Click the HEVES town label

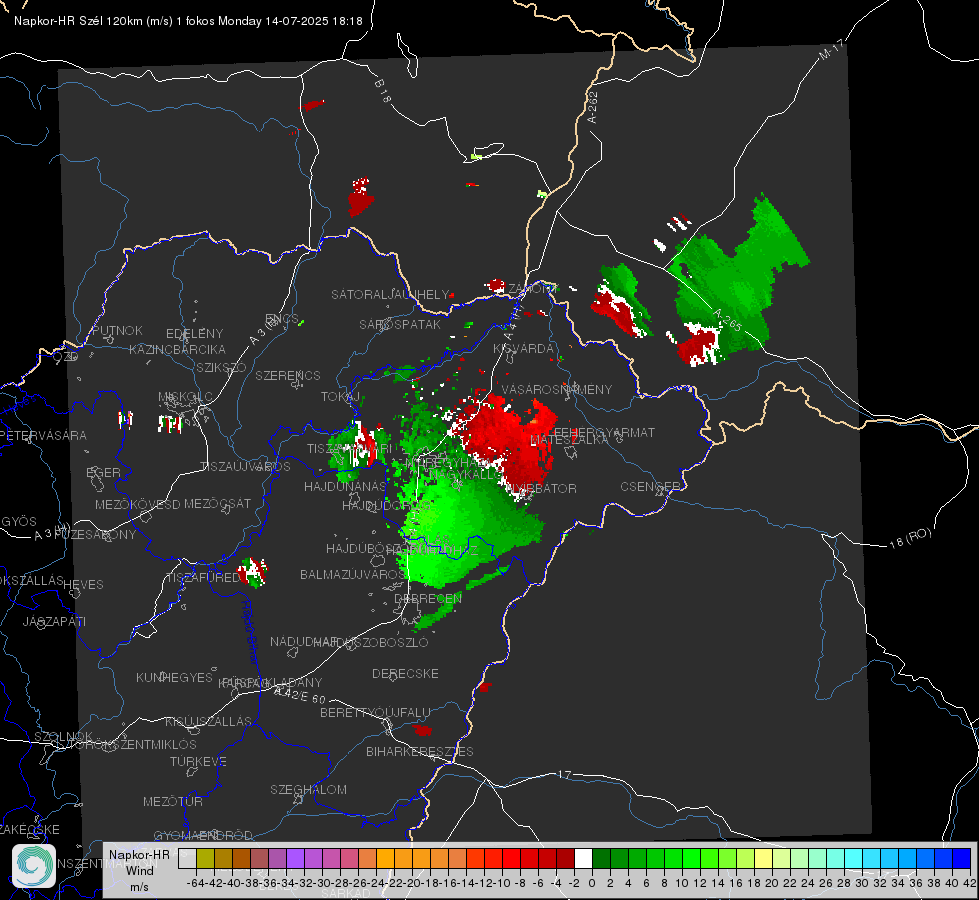tap(83, 585)
